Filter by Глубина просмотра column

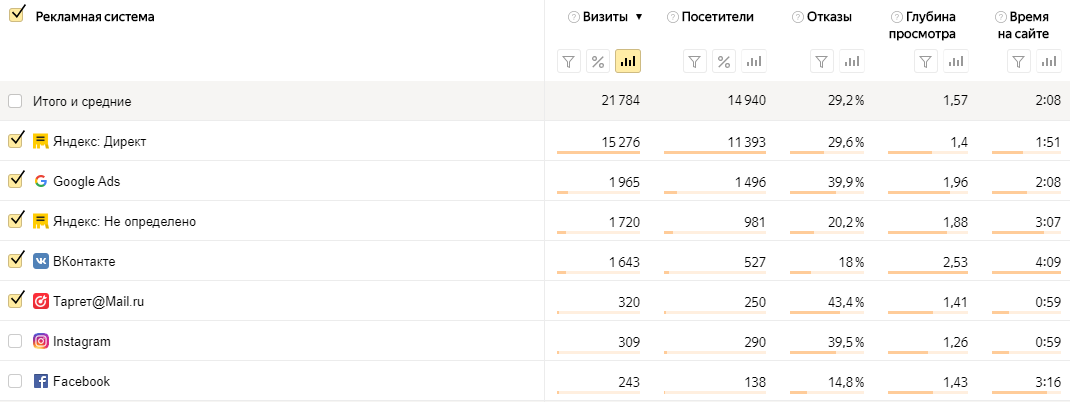926,62
